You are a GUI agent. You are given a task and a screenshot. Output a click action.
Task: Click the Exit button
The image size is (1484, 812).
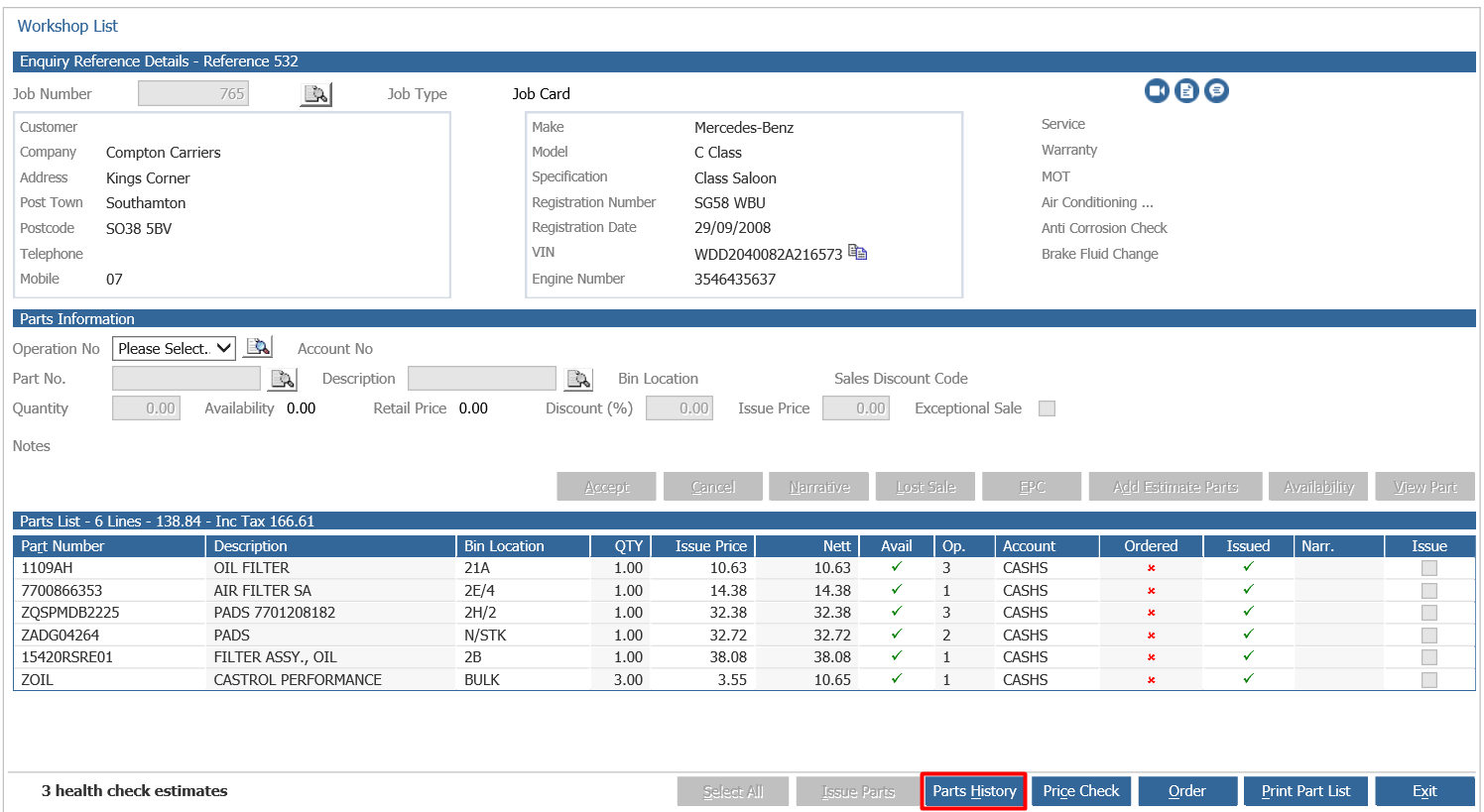click(x=1424, y=791)
